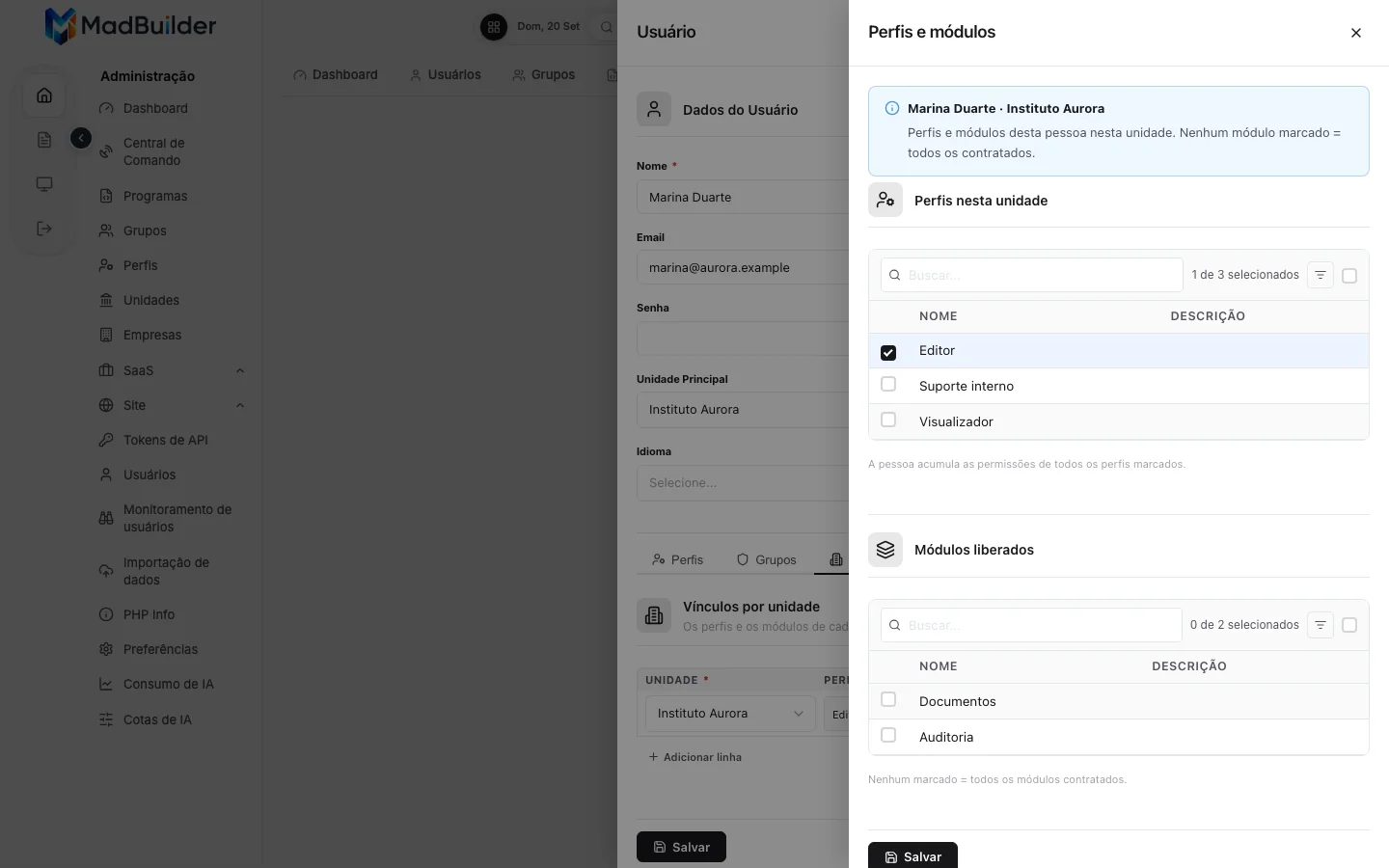Open the apps grid icon beside the date
Screen dimensions: 1389x868
tap(494, 27)
